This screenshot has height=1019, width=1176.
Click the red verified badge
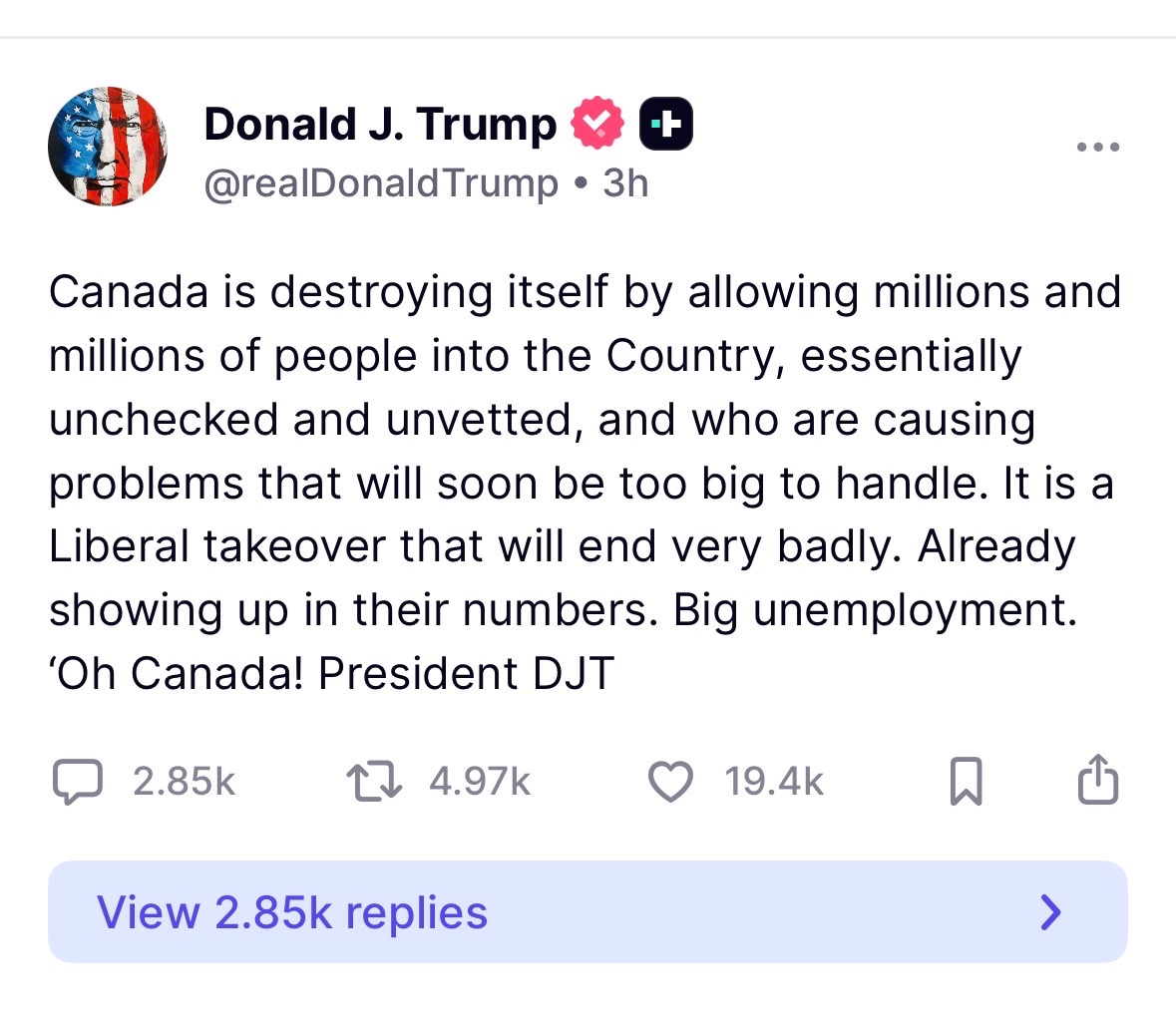point(597,123)
